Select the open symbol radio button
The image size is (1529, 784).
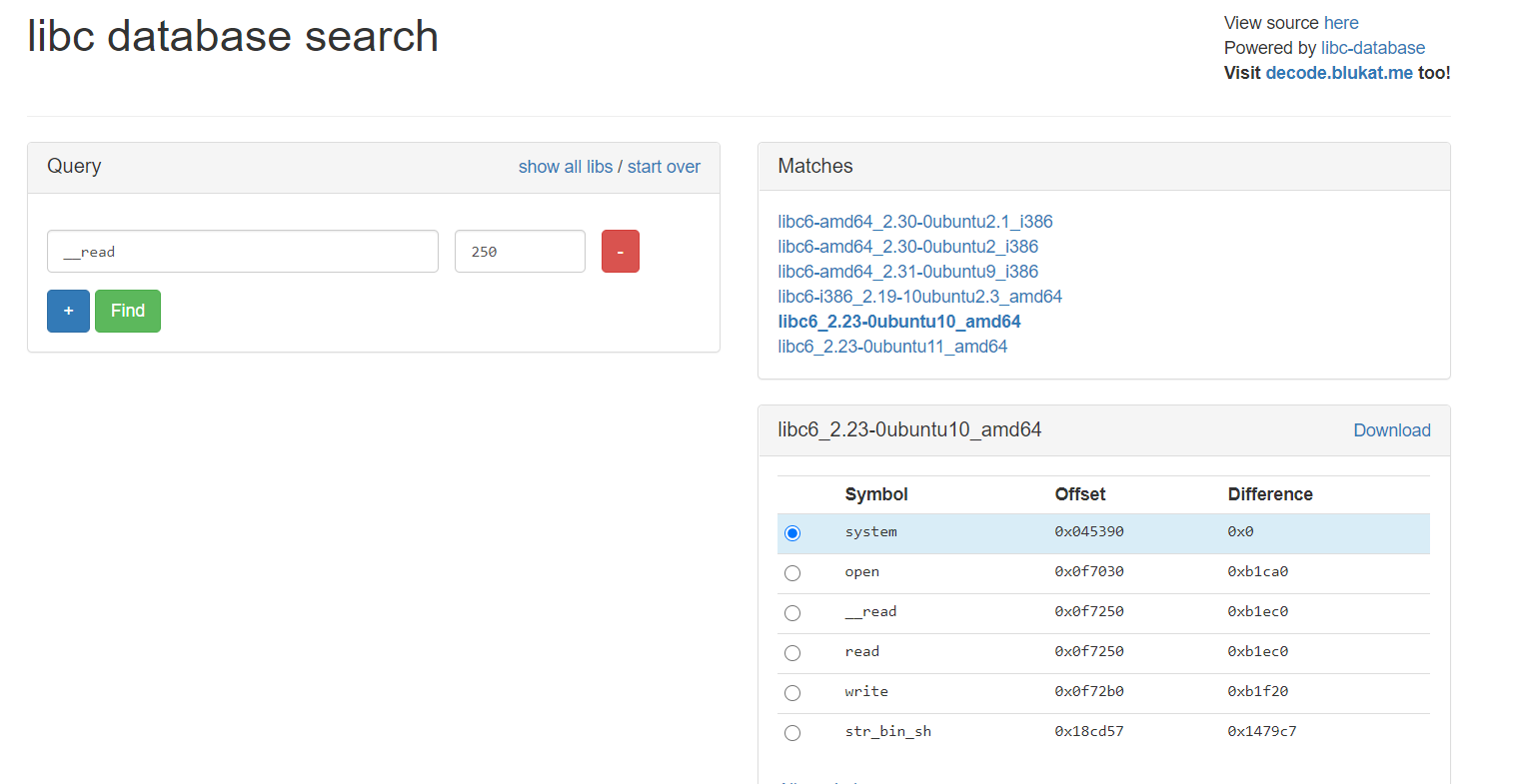click(x=792, y=573)
